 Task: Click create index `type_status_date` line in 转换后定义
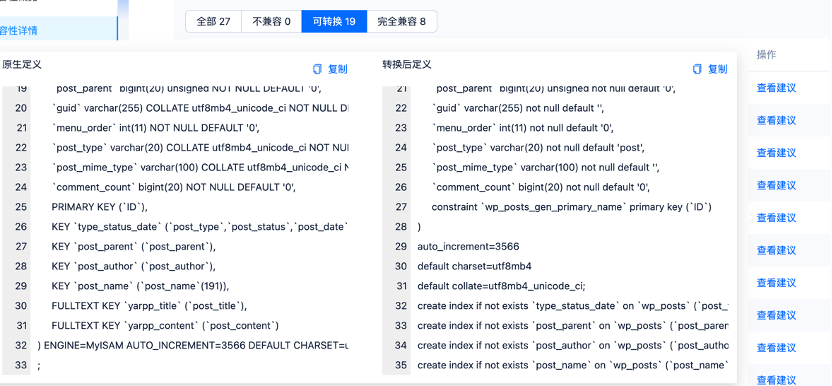[x=573, y=306]
